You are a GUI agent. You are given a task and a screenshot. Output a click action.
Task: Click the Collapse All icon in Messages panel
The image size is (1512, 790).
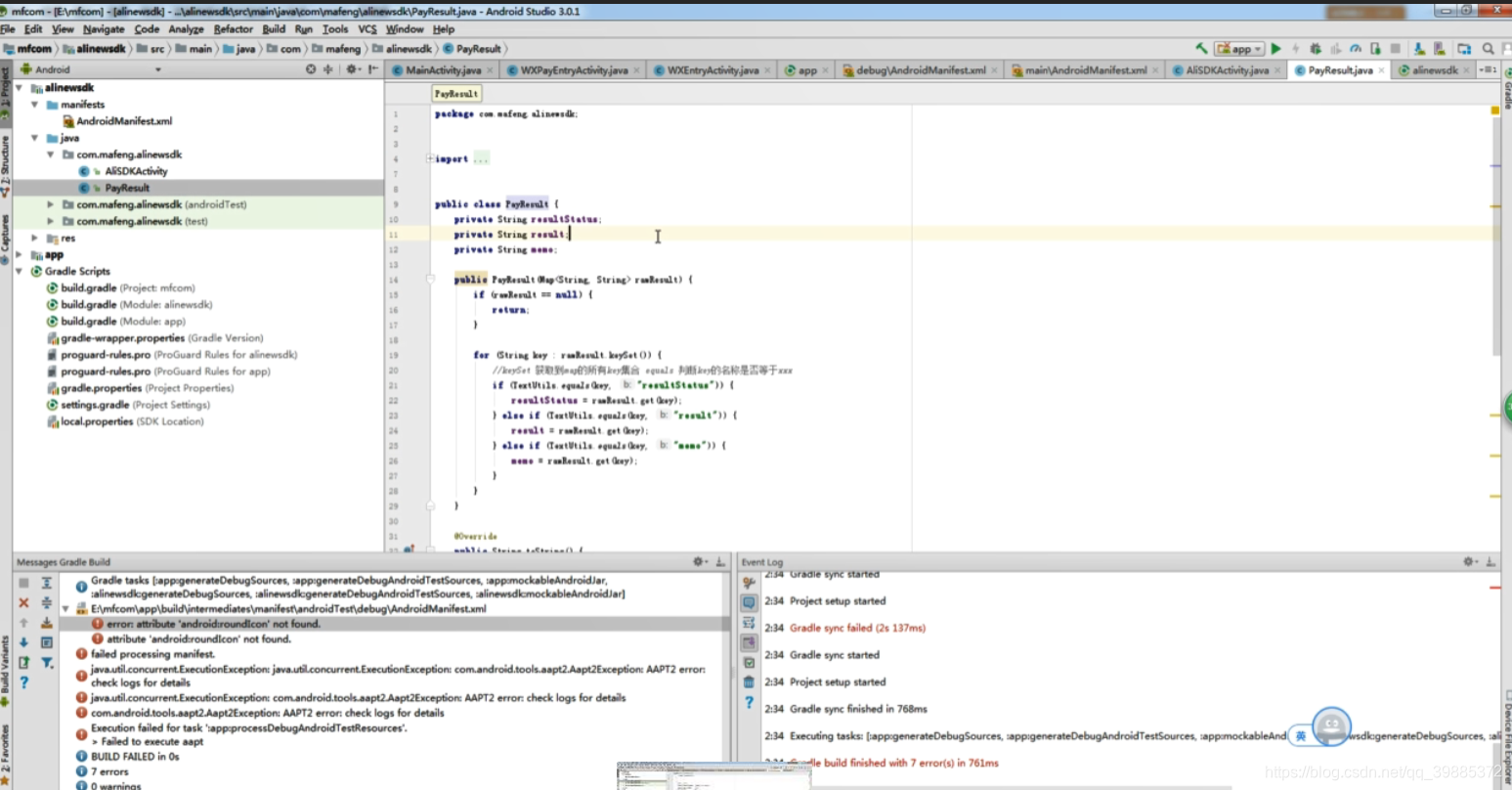[x=46, y=602]
